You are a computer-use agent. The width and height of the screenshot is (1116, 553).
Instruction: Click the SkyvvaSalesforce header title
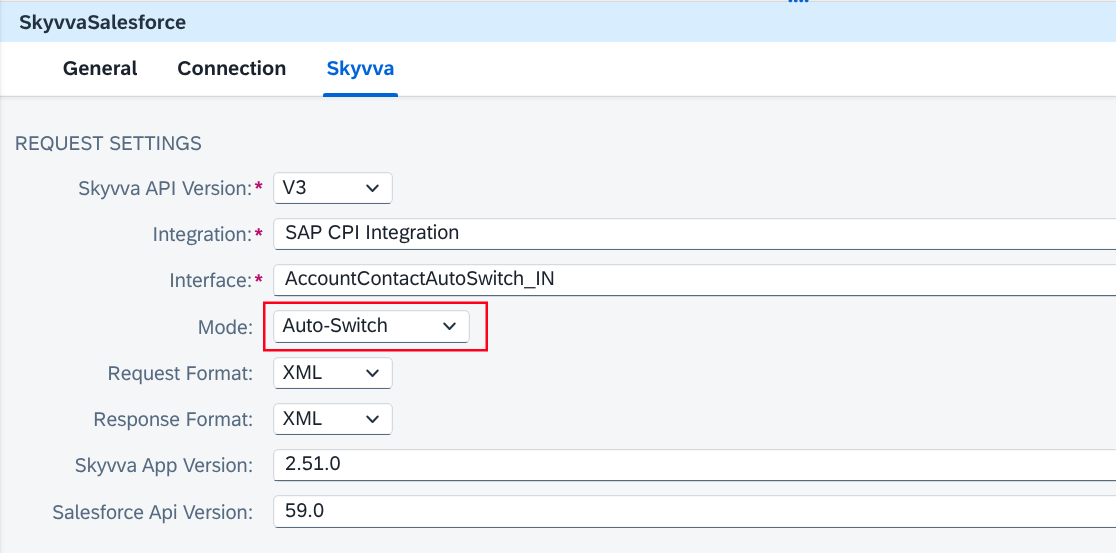tap(102, 23)
